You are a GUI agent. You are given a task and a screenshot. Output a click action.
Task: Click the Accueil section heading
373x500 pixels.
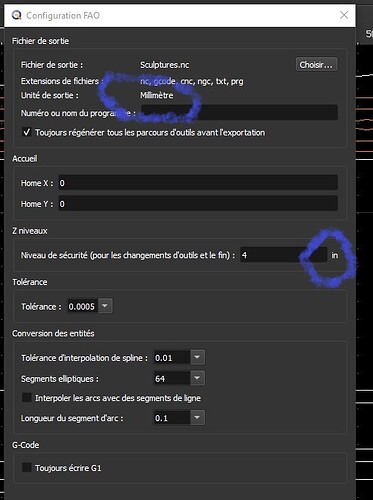(25, 158)
